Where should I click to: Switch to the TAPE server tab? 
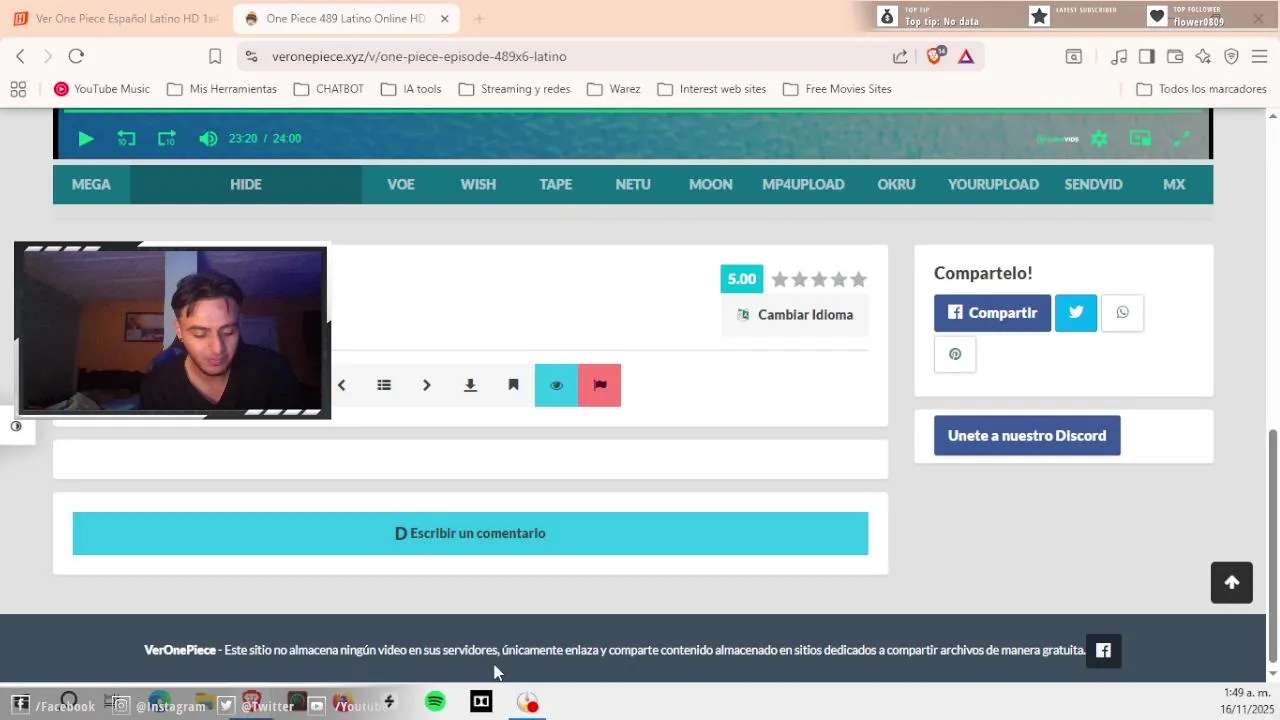click(556, 184)
